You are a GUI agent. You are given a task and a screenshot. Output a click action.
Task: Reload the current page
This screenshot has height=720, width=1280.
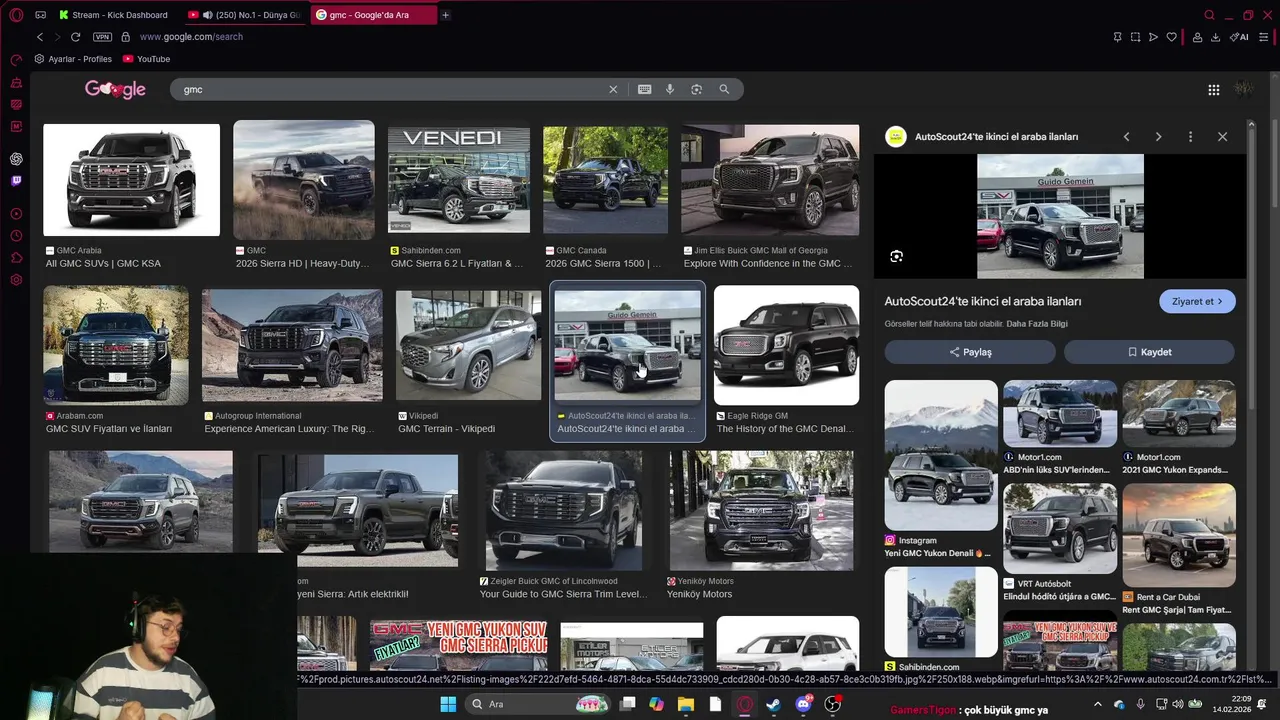75,37
